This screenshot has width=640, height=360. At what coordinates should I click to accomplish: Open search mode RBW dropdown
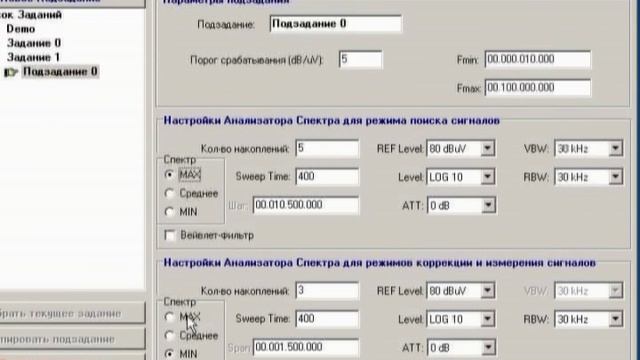(x=615, y=177)
